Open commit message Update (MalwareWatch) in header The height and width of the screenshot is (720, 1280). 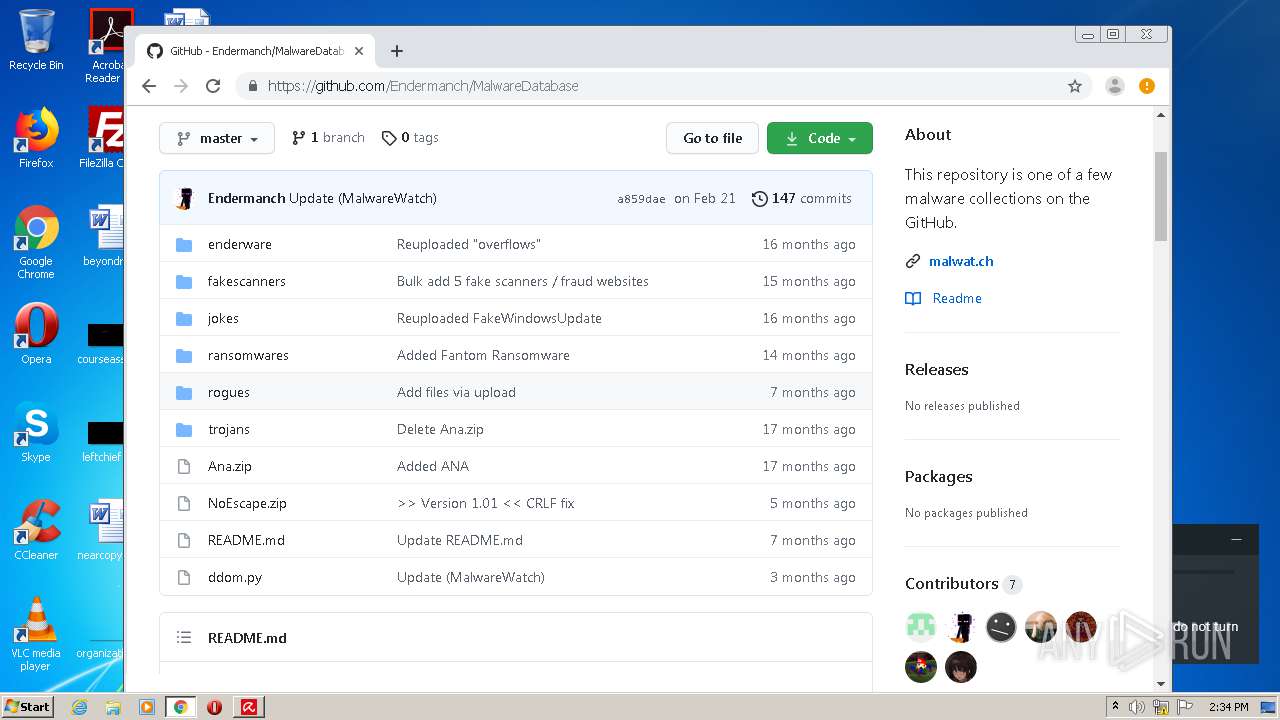coord(363,198)
